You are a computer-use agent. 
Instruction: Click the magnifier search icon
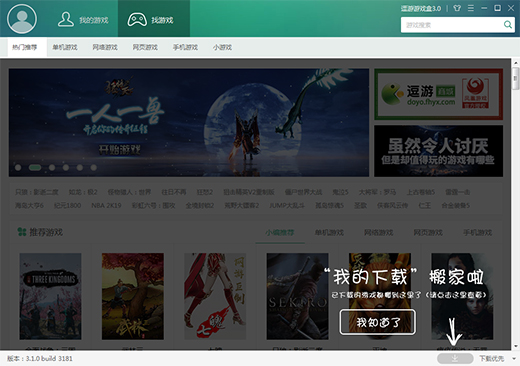[508, 25]
